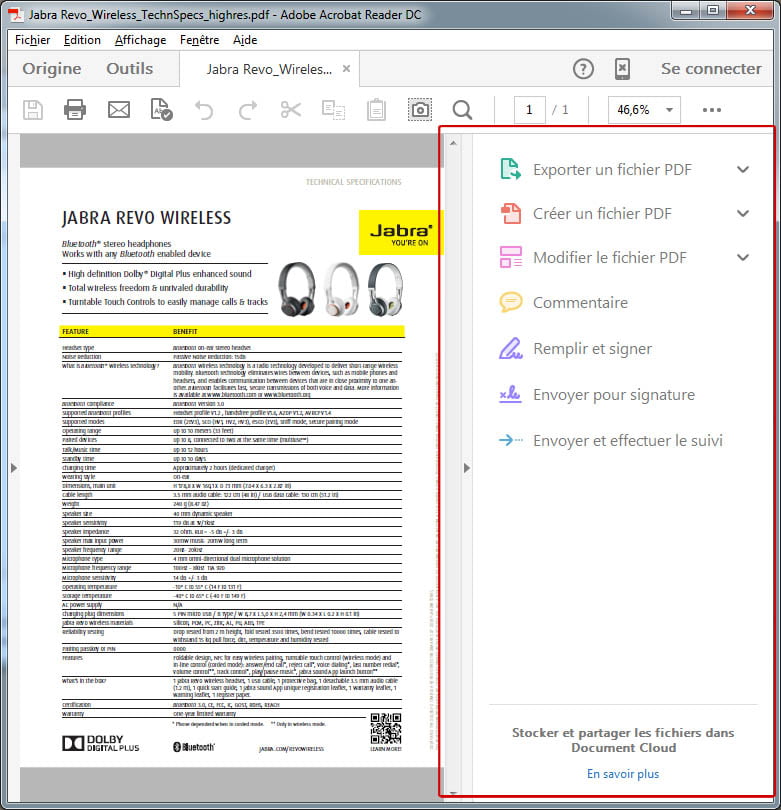Click the QR code in the PDF
The width and height of the screenshot is (781, 810).
pyautogui.click(x=386, y=729)
